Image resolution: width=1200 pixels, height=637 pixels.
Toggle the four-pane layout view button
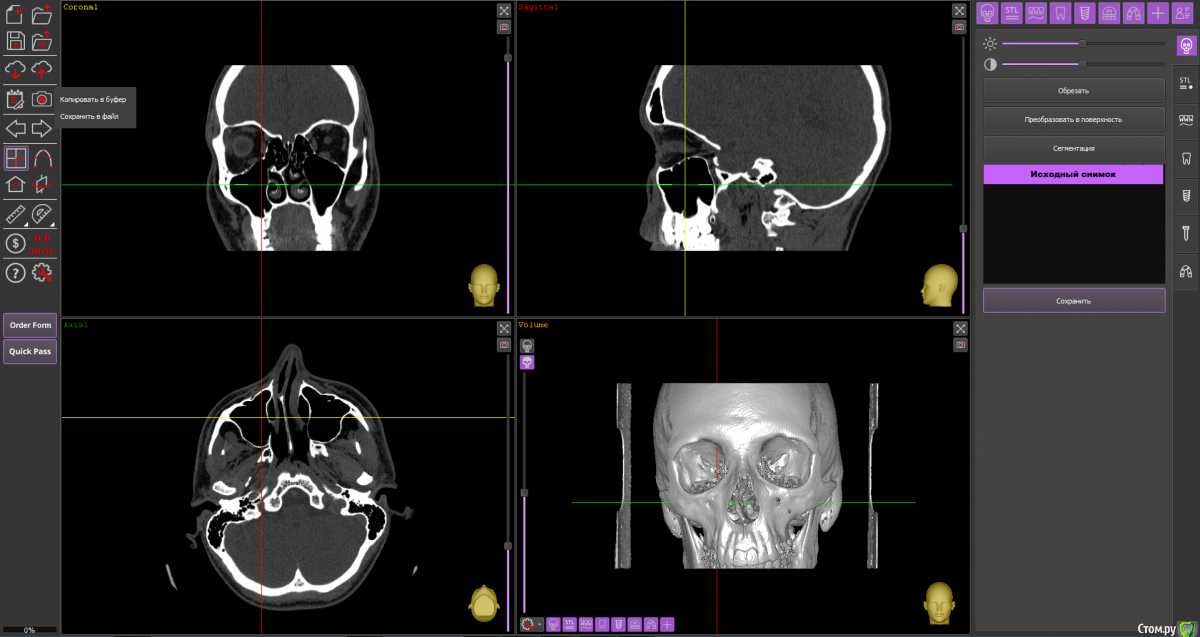pyautogui.click(x=15, y=157)
